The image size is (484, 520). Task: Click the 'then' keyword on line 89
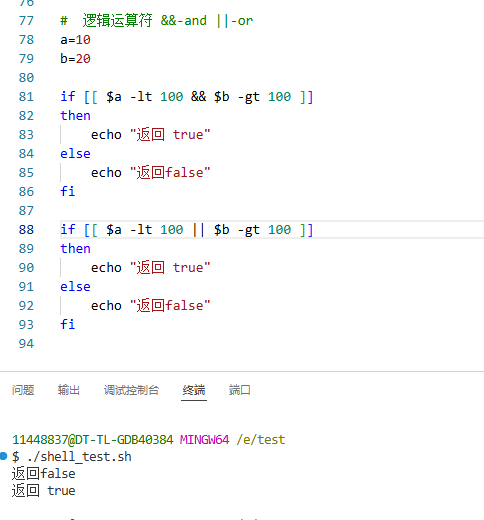coord(75,249)
